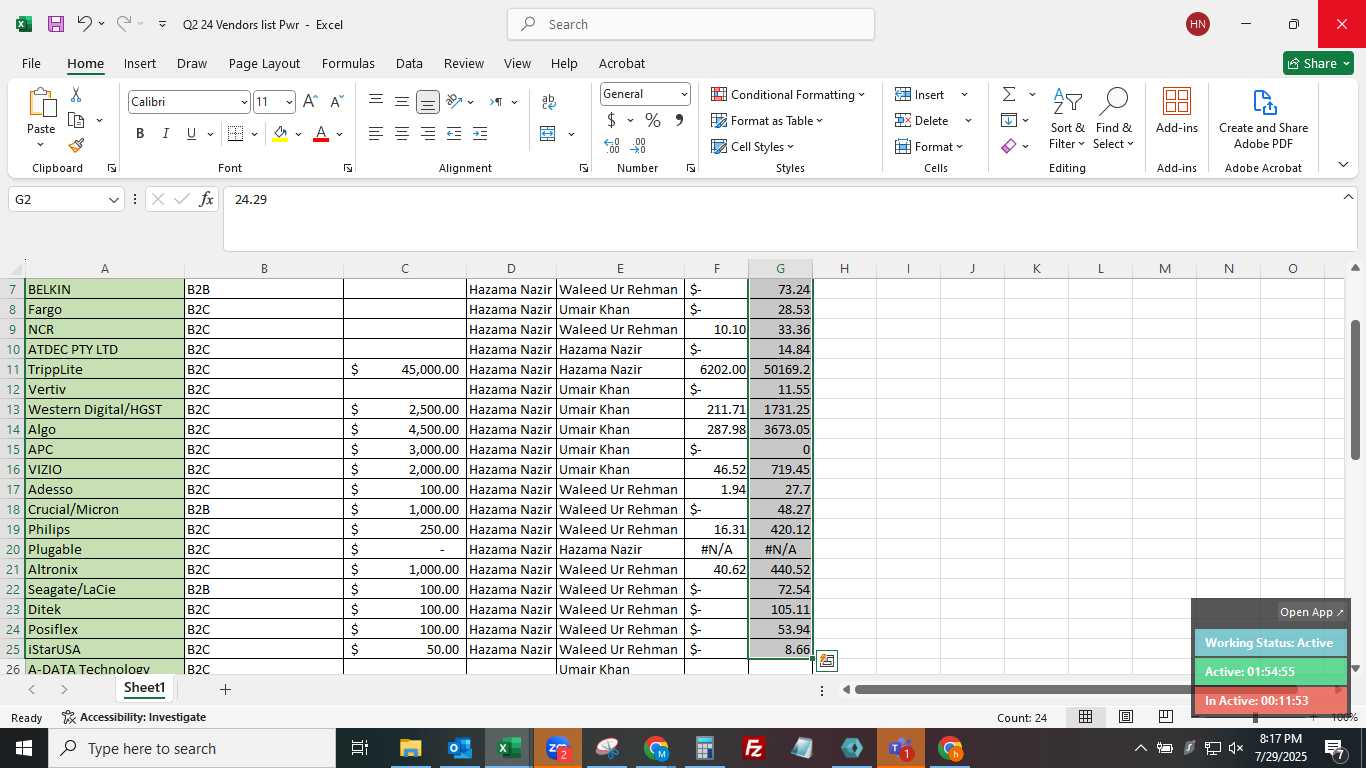The image size is (1366, 768).
Task: Toggle Underline formatting
Action: tap(191, 134)
